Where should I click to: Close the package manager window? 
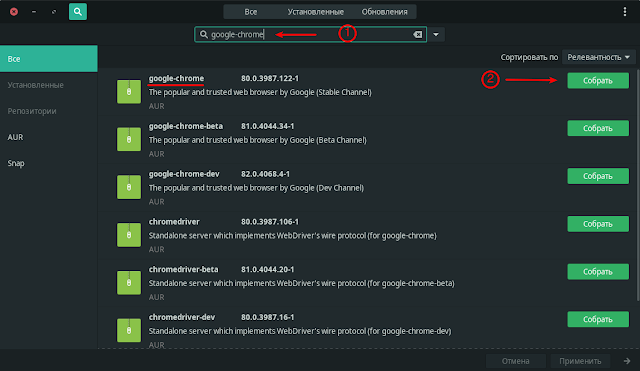(x=14, y=12)
